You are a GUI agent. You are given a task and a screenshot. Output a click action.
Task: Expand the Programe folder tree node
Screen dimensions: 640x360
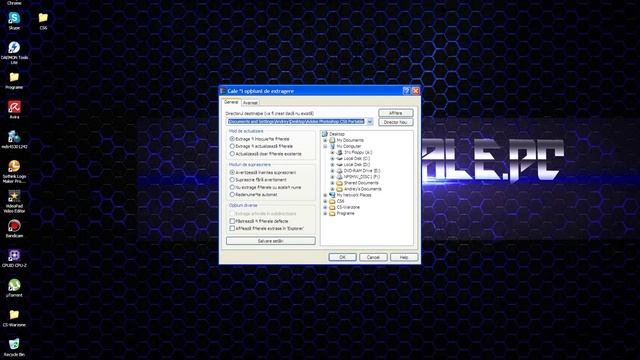[325, 213]
